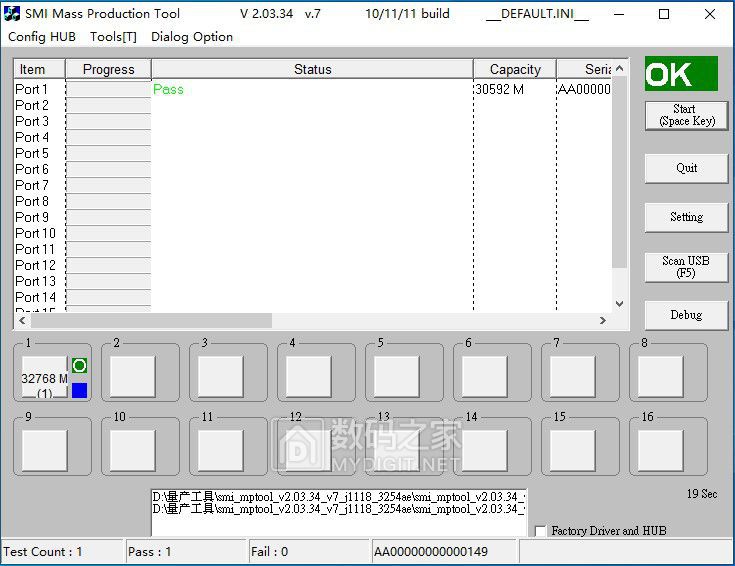
Task: Select the Port 10 row
Action: pos(35,233)
